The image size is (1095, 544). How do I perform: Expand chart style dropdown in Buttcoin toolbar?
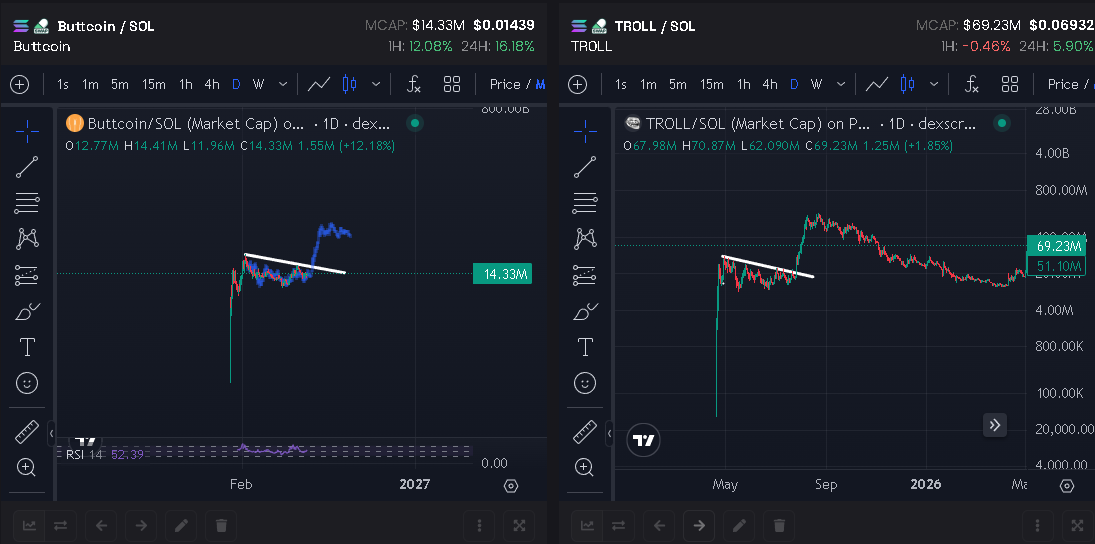376,84
